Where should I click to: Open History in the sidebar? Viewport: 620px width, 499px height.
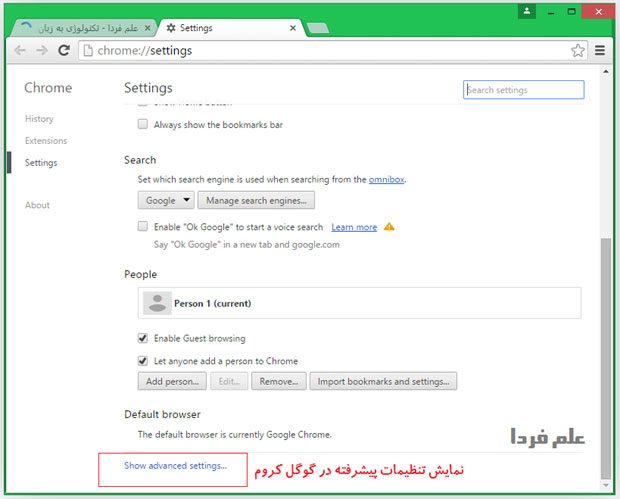[39, 119]
